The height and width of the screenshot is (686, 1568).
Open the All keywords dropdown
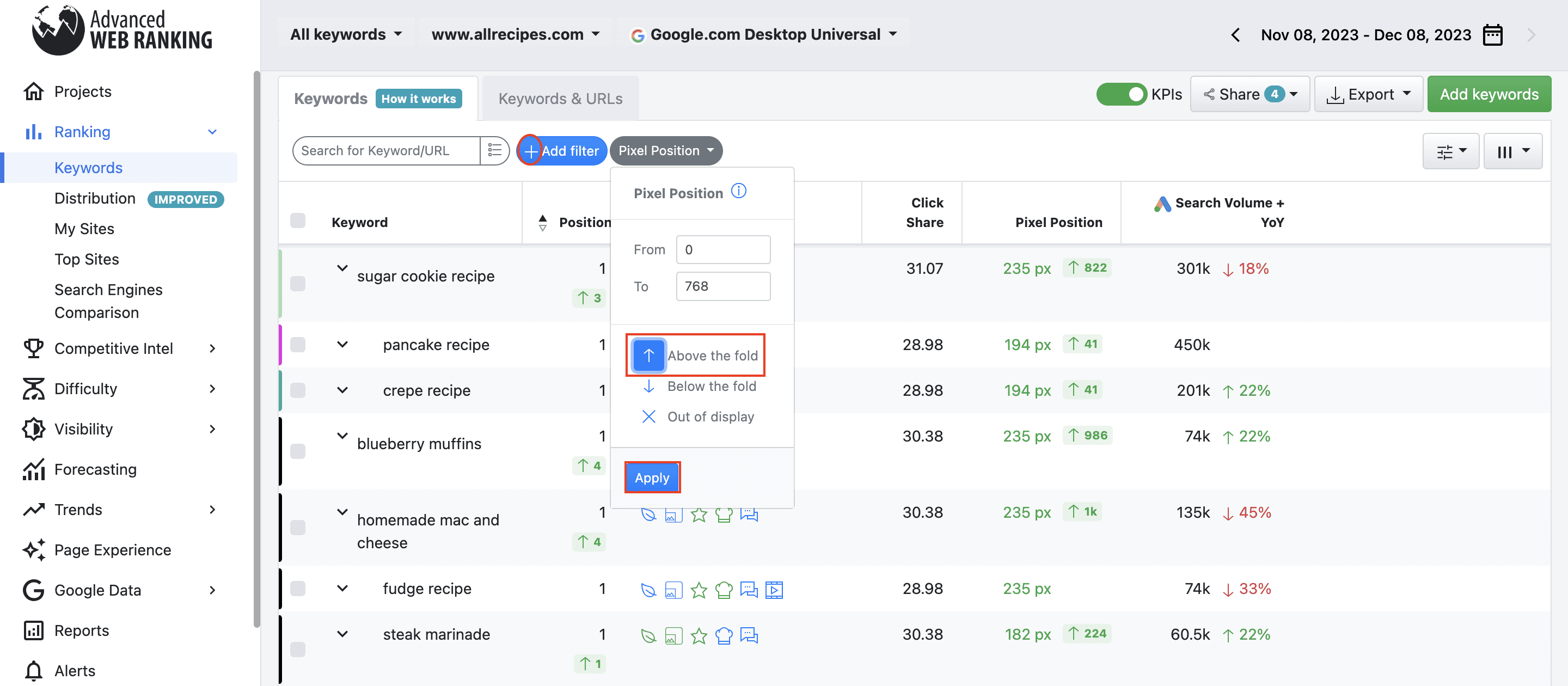[346, 34]
